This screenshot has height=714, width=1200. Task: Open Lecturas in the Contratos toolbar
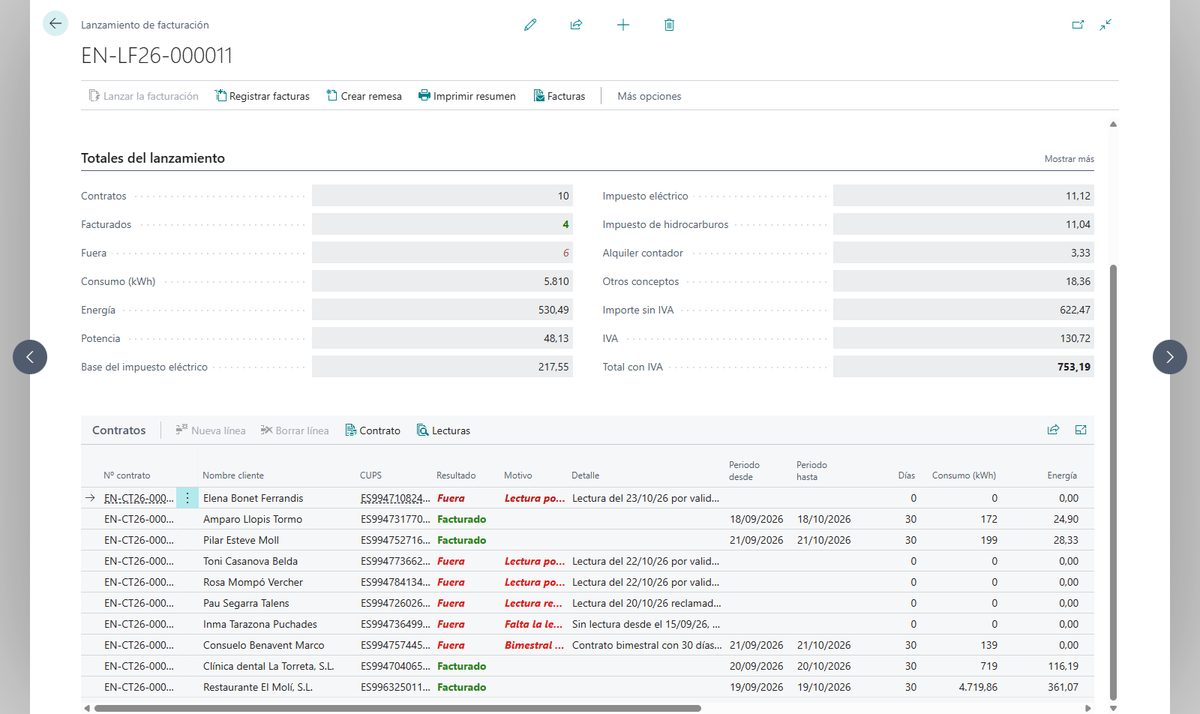point(443,430)
